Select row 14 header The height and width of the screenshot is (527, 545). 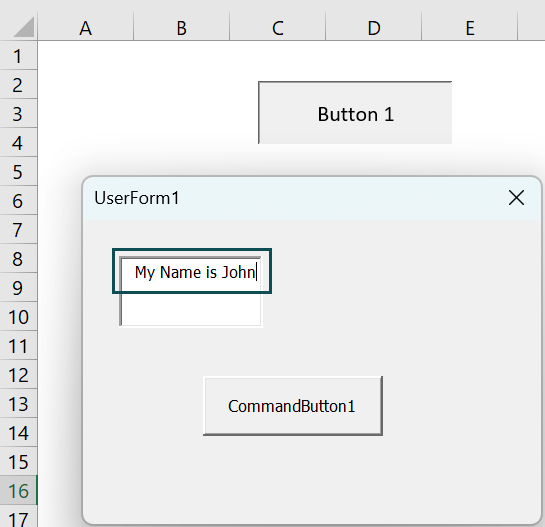[18, 432]
